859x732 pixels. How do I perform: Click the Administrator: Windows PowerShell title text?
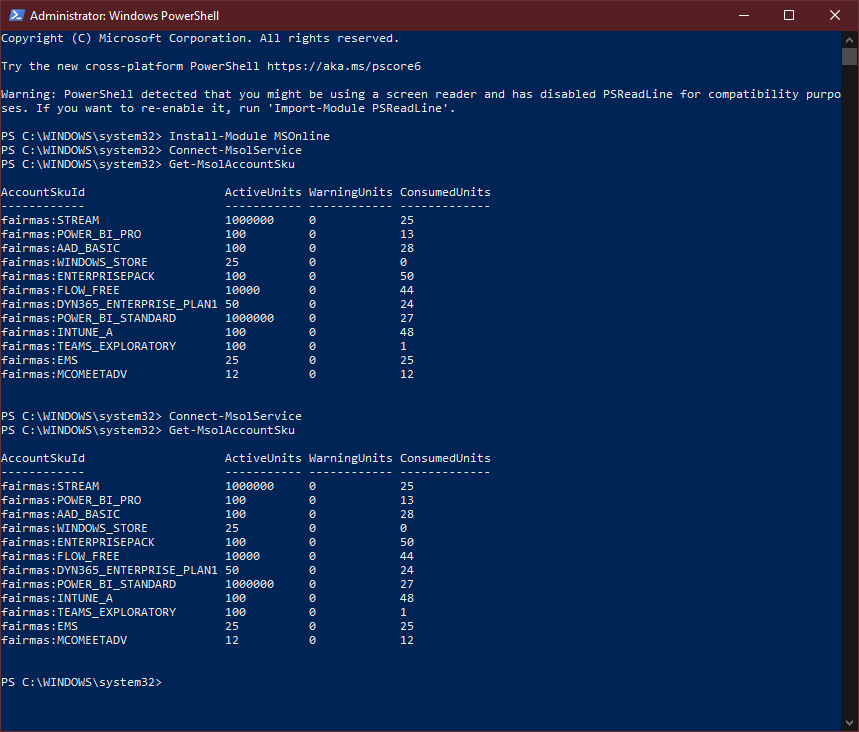coord(124,16)
